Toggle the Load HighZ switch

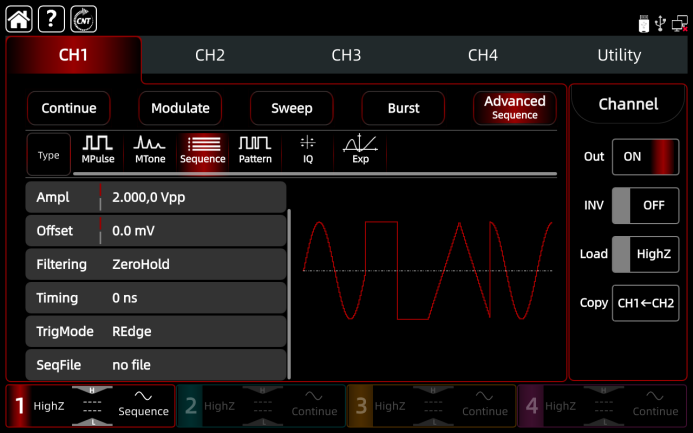click(x=645, y=254)
